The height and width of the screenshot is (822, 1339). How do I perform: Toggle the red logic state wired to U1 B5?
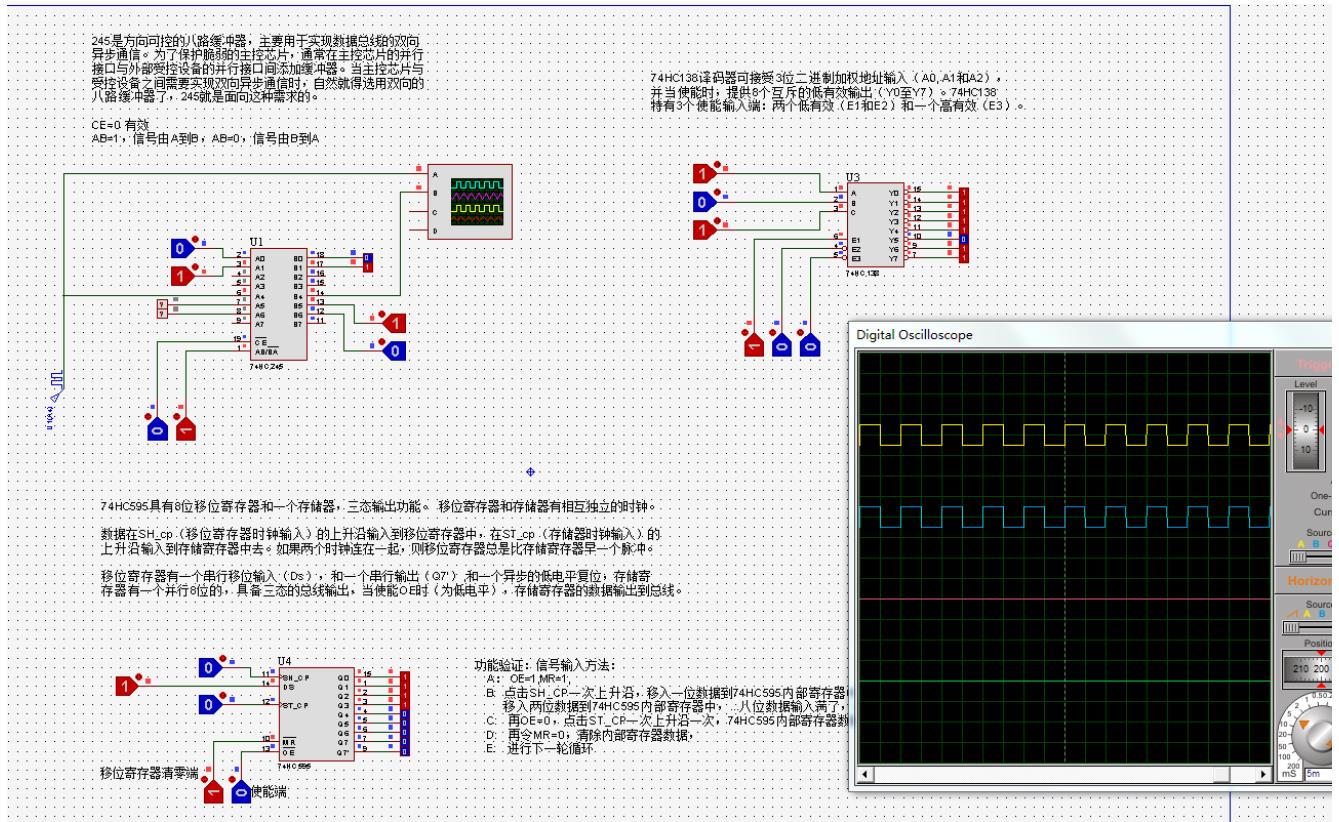395,323
